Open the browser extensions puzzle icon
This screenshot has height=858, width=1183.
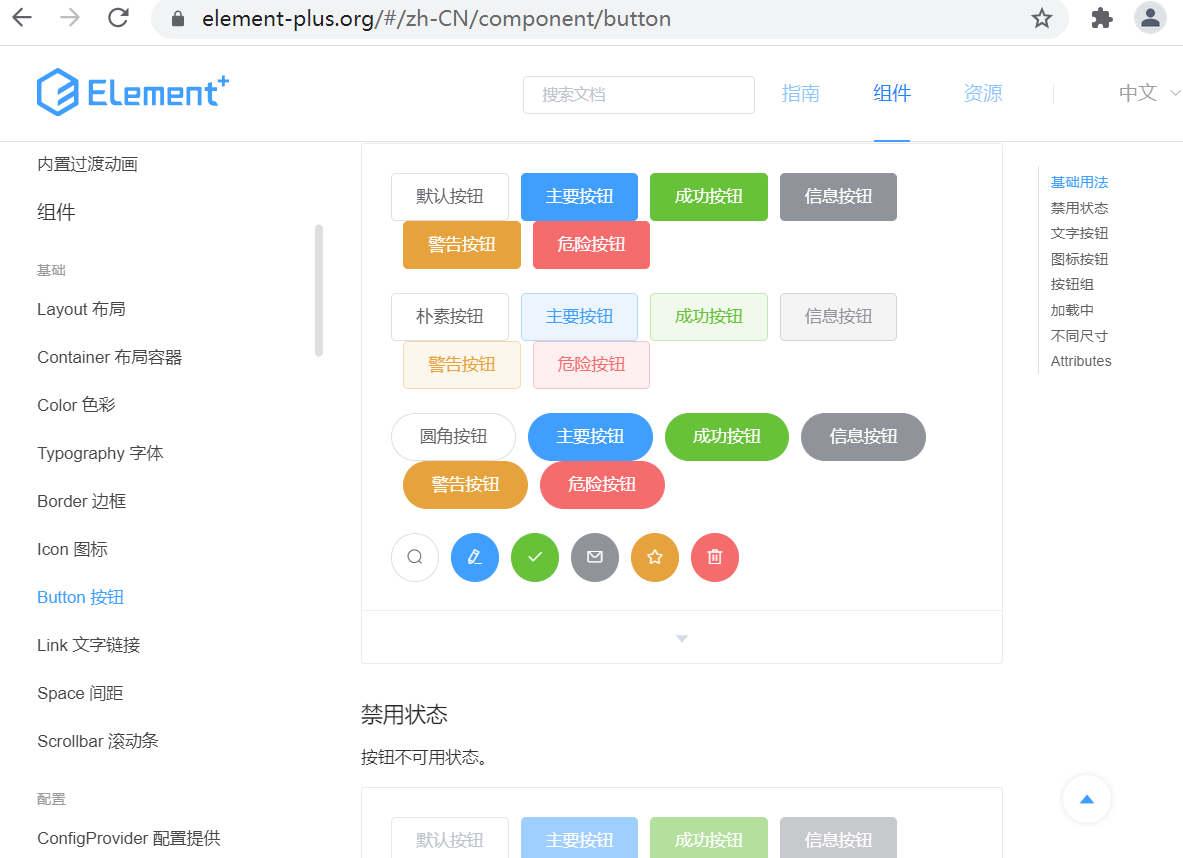(x=1101, y=18)
